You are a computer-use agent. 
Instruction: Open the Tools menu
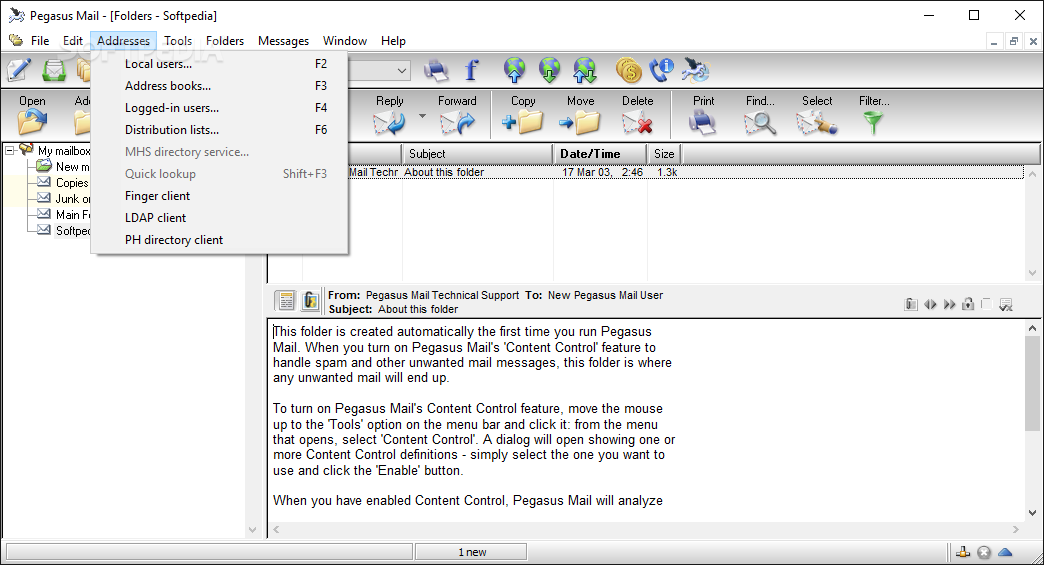click(178, 41)
